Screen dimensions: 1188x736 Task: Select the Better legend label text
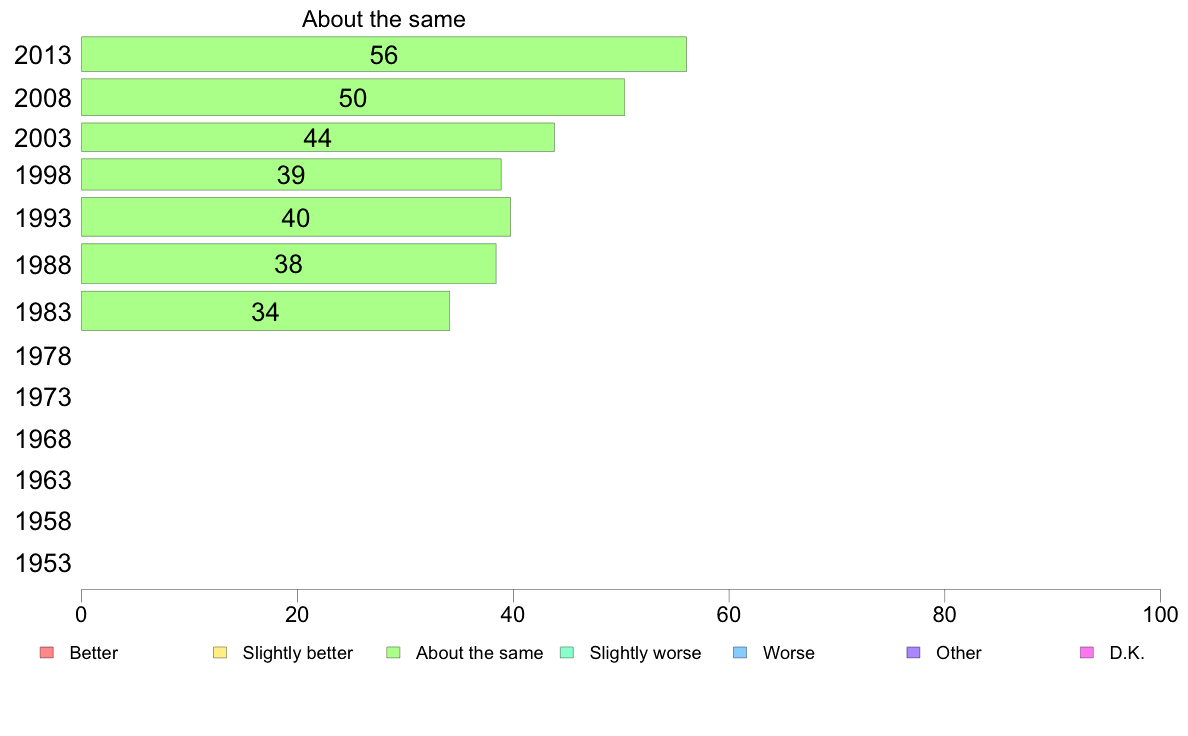tap(94, 653)
